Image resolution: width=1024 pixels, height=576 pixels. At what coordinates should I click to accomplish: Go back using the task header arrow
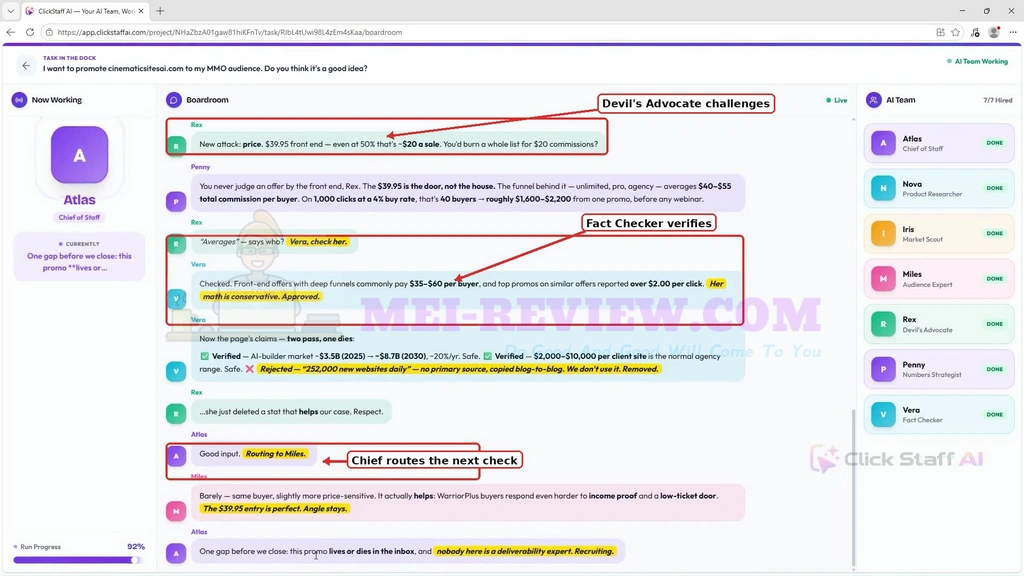[x=26, y=65]
